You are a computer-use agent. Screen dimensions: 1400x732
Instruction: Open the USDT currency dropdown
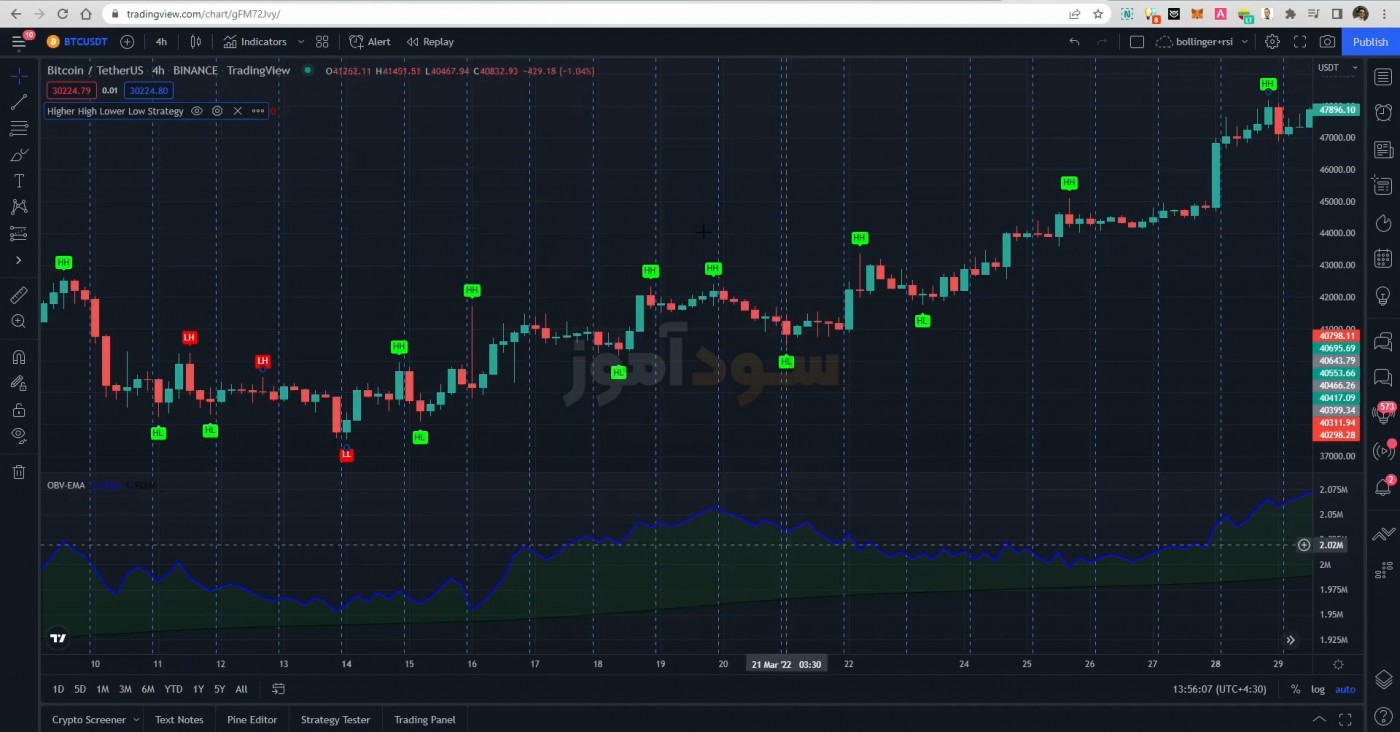click(1336, 68)
